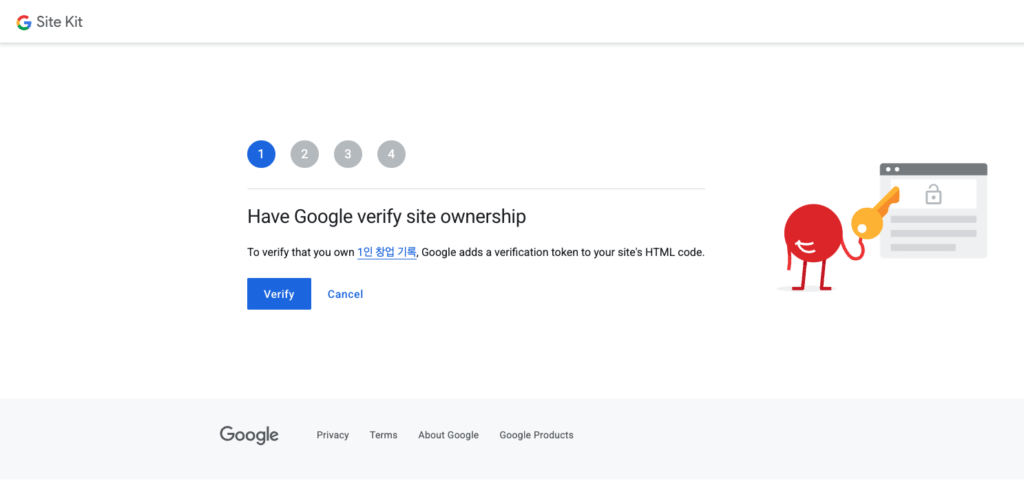Open the Google Products footer link
The height and width of the screenshot is (503, 1024).
coord(536,435)
